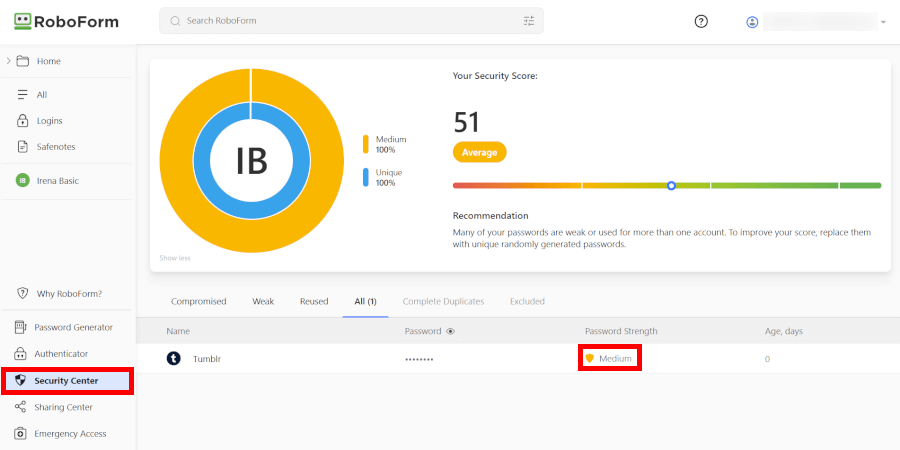Viewport: 900px width, 450px height.
Task: Click the orange Medium legend swatch
Action: pos(365,144)
